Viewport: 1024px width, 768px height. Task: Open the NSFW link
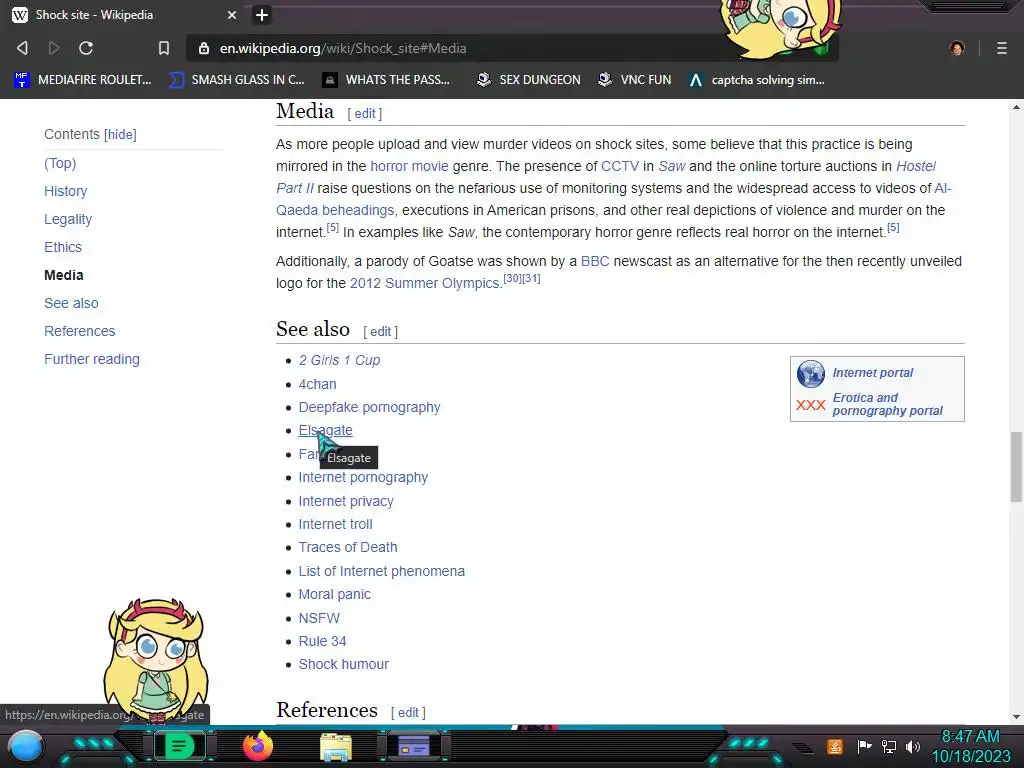(319, 618)
